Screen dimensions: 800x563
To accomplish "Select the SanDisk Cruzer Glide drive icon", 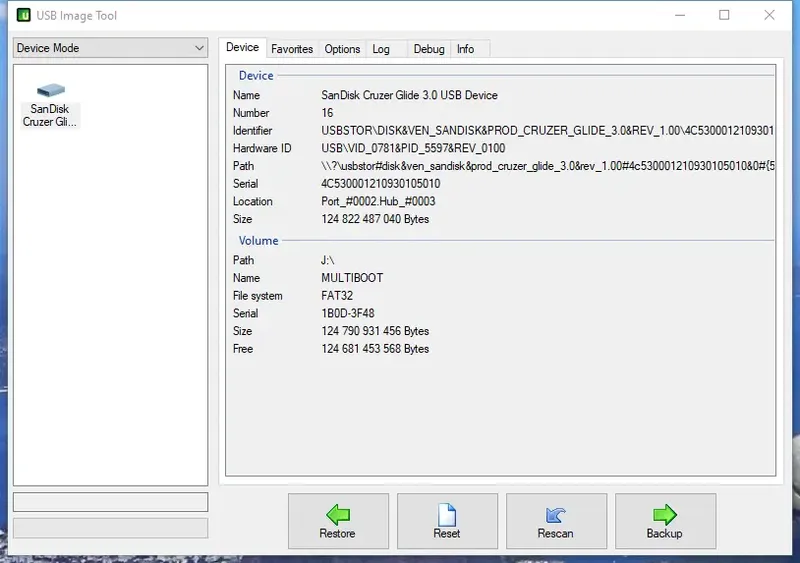I will 50,105.
